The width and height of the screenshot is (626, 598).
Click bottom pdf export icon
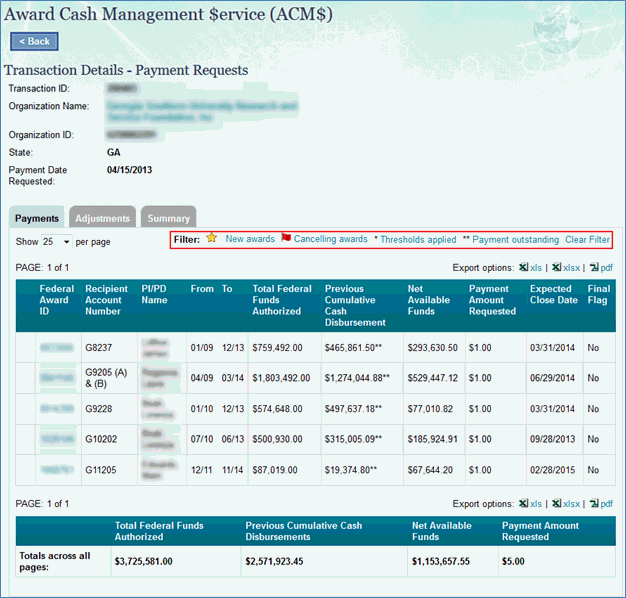(x=594, y=504)
